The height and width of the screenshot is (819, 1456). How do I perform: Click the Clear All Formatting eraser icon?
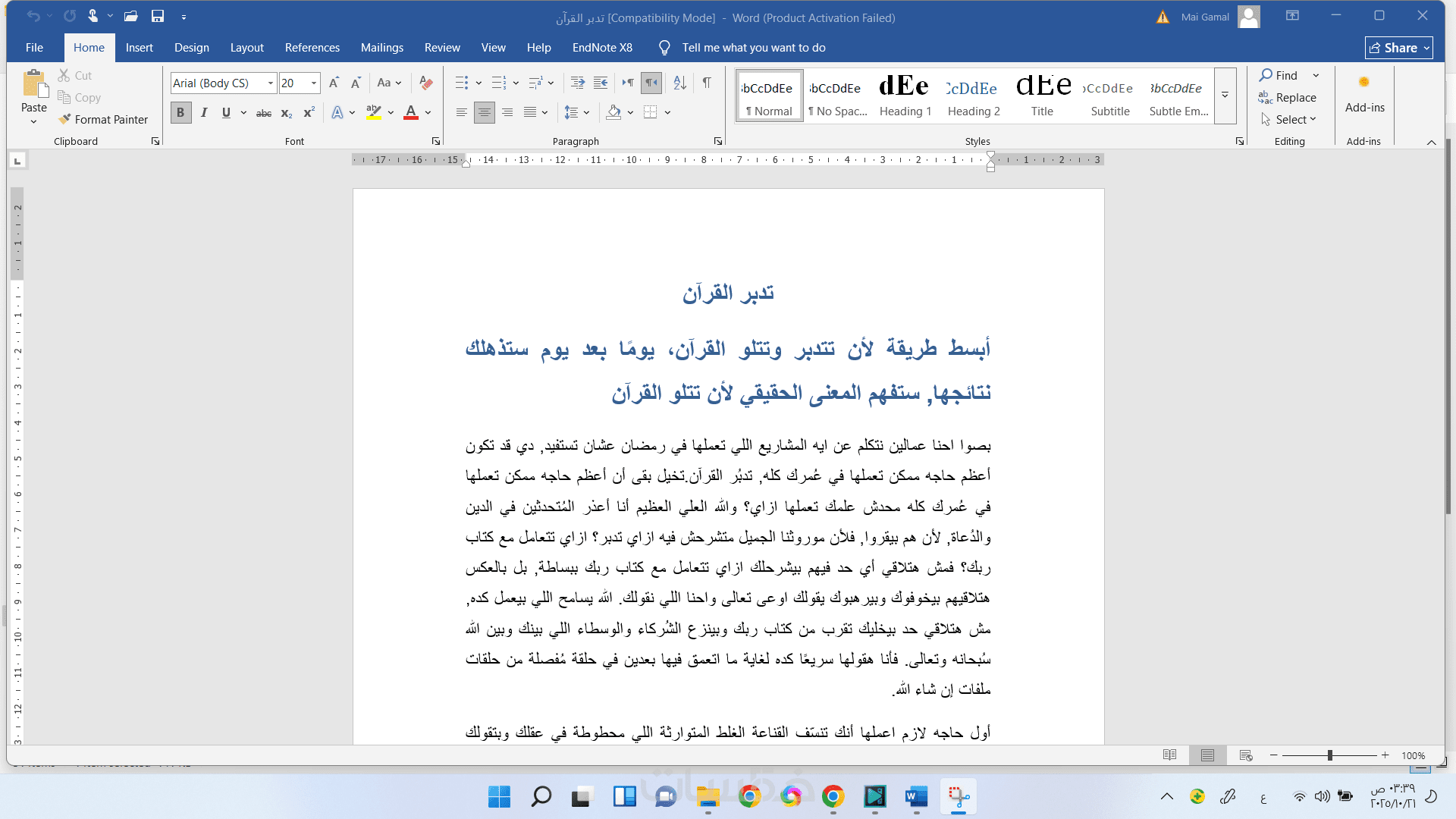pyautogui.click(x=426, y=83)
